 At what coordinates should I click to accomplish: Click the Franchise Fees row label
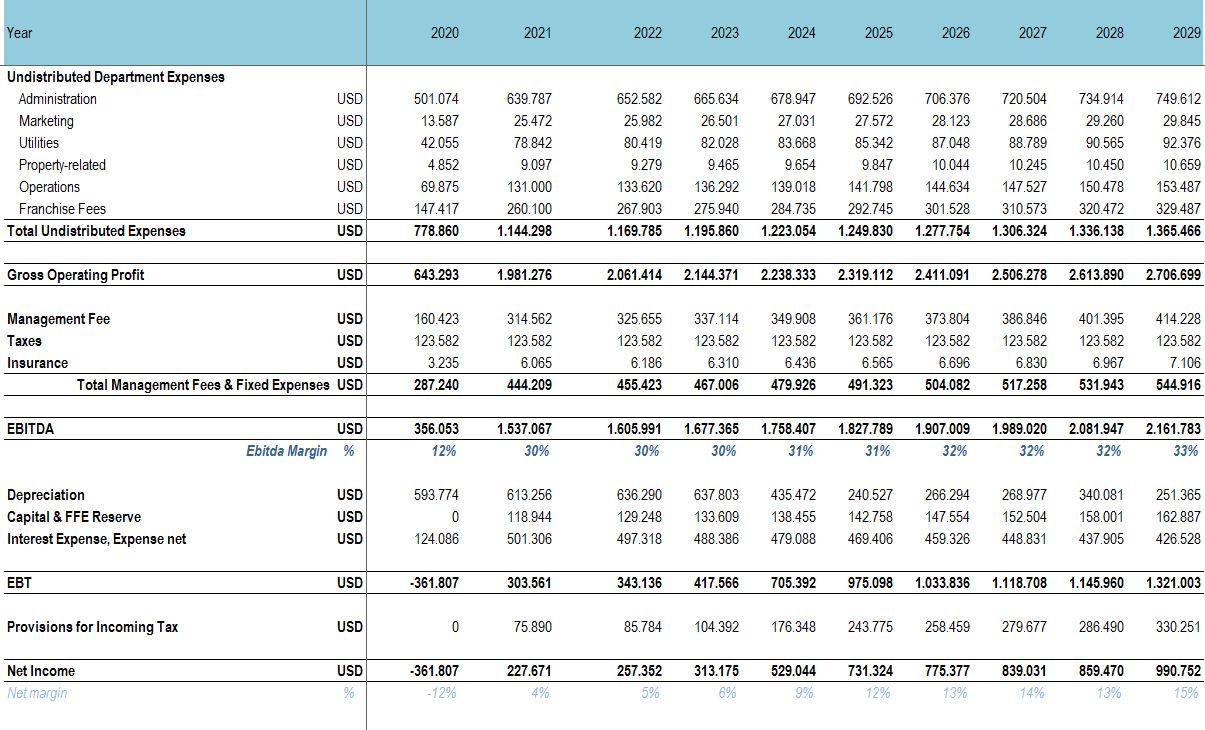tap(62, 209)
